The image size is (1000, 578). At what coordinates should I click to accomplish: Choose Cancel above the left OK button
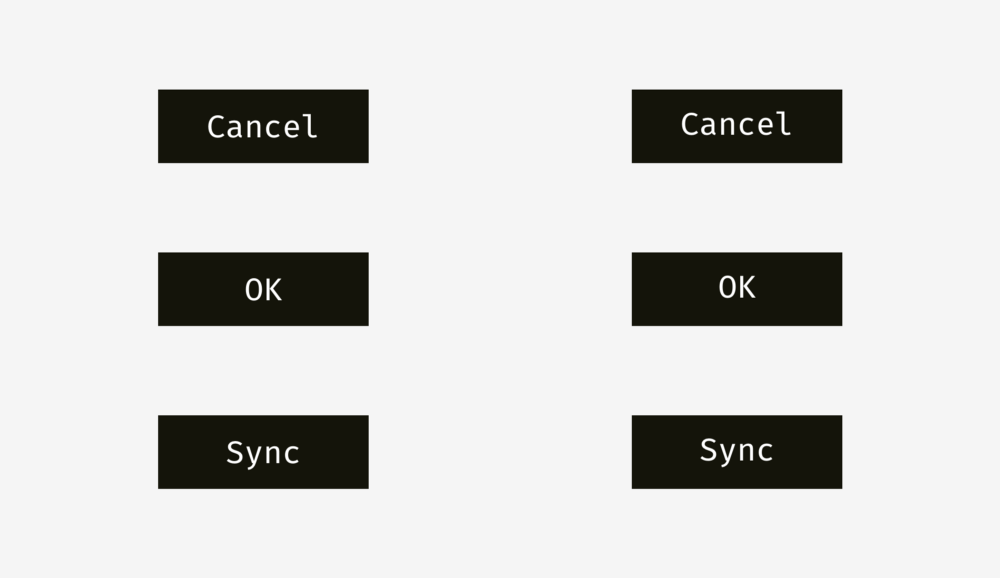click(x=263, y=126)
